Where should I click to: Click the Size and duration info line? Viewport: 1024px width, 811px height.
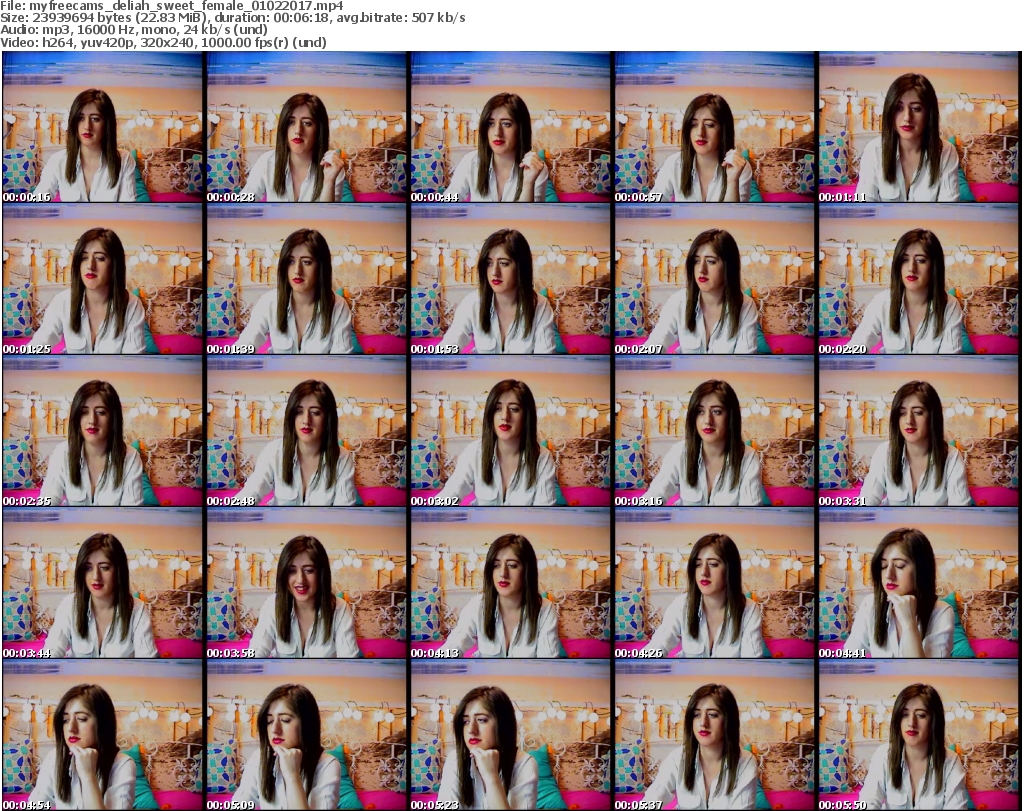[232, 18]
